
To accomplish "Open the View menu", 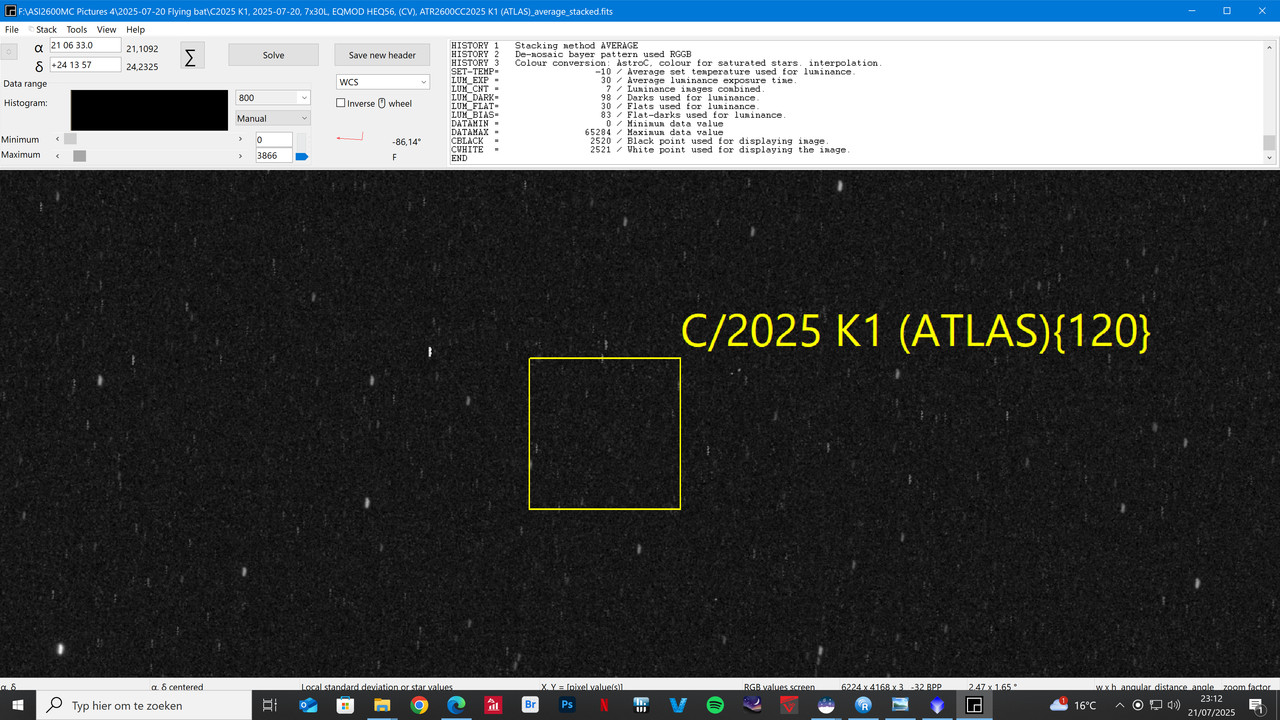I will coord(106,29).
